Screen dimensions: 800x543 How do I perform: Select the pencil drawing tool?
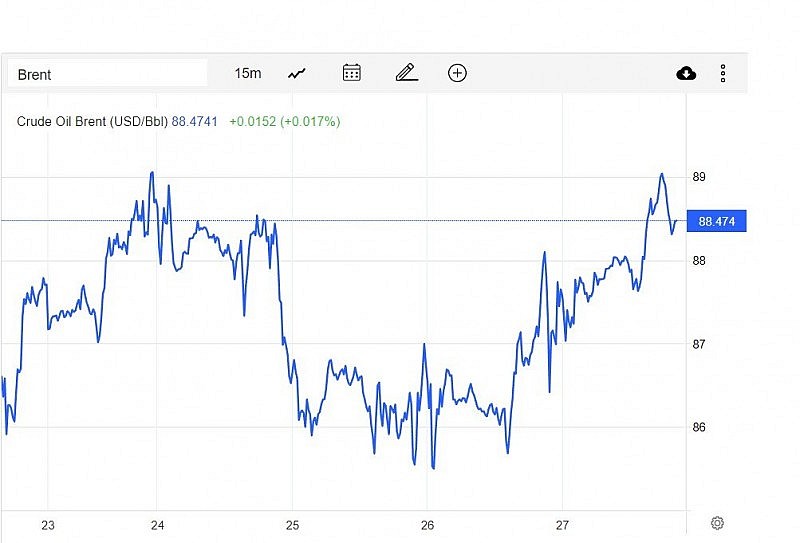point(405,72)
